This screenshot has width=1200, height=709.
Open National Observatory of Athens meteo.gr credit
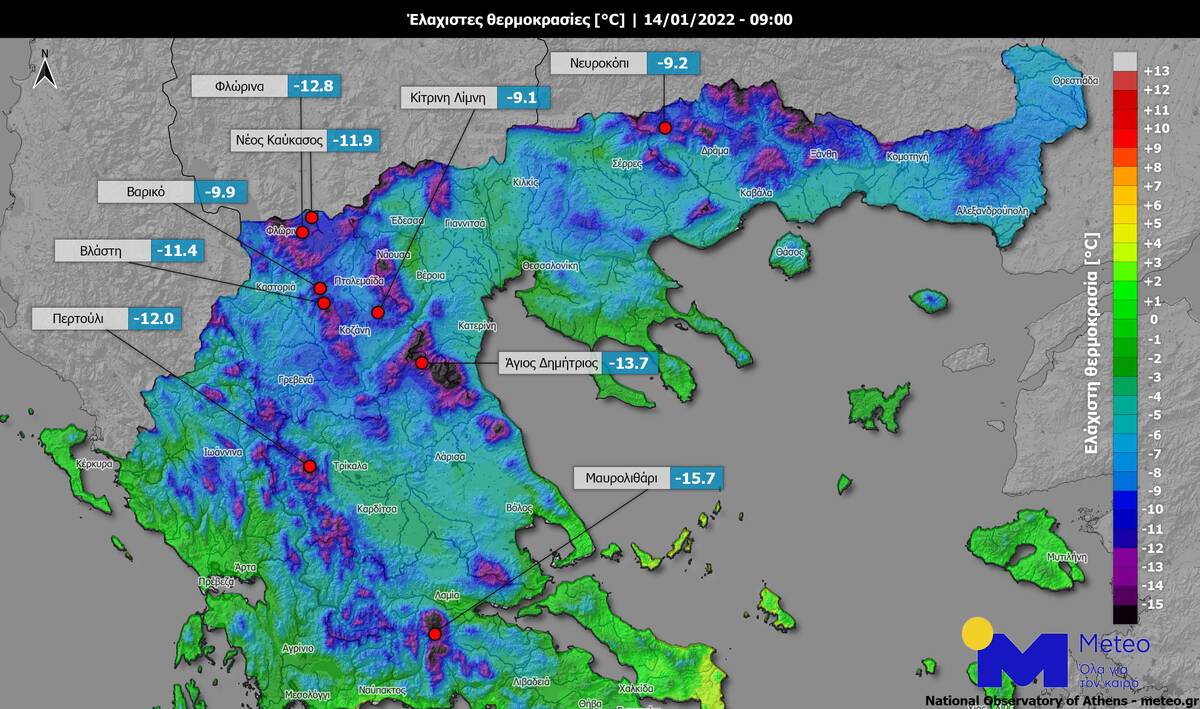[x=1060, y=700]
